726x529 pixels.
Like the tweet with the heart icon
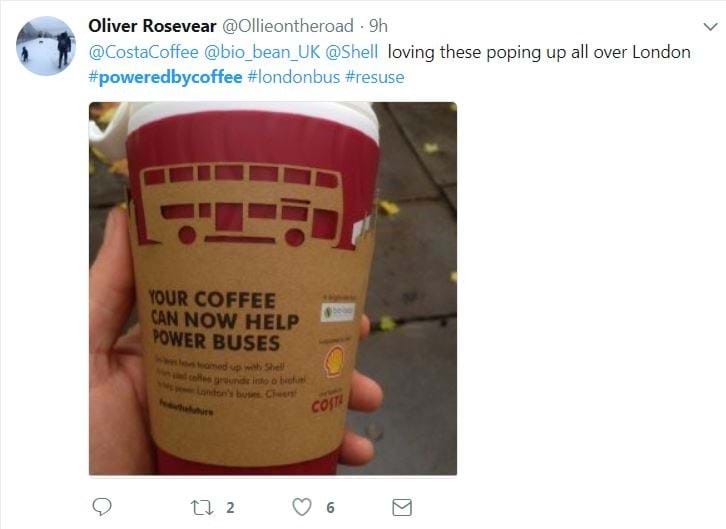(302, 507)
